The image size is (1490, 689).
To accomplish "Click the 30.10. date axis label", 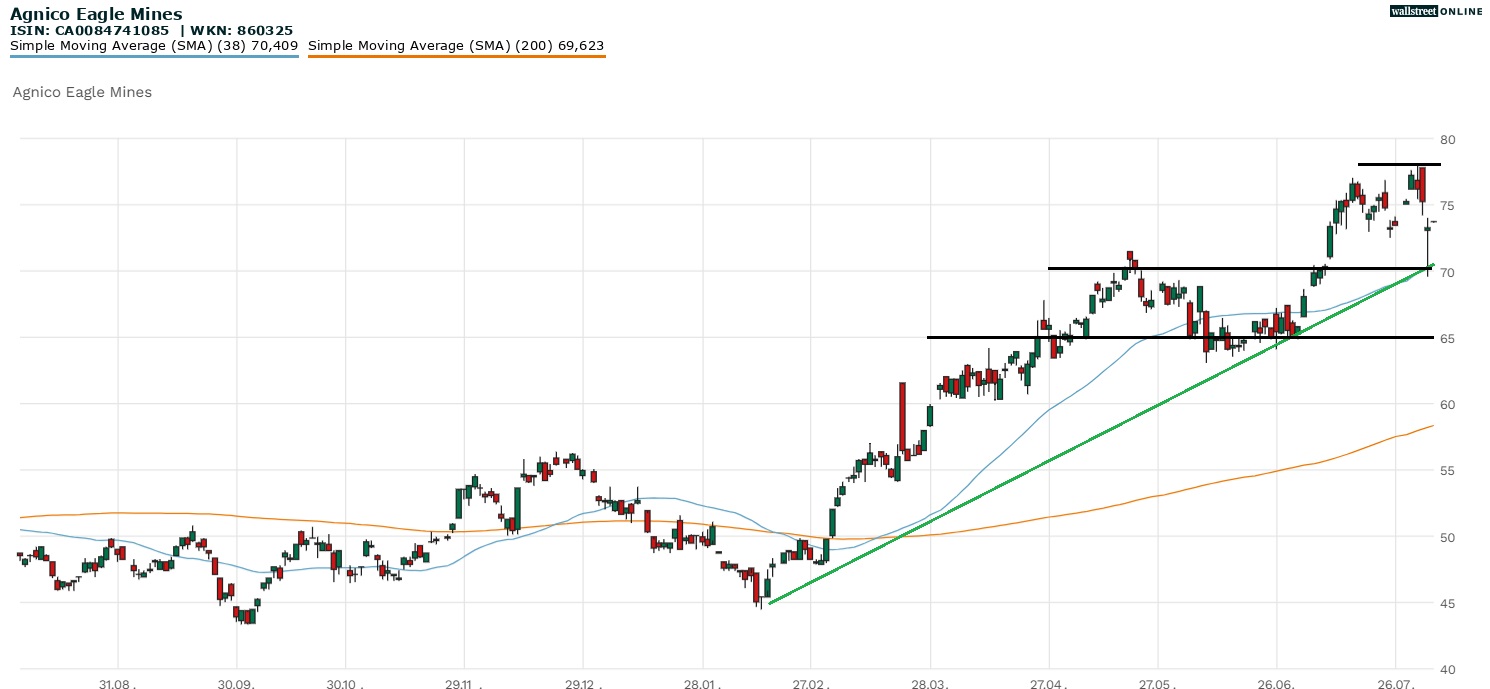I will coord(345,683).
